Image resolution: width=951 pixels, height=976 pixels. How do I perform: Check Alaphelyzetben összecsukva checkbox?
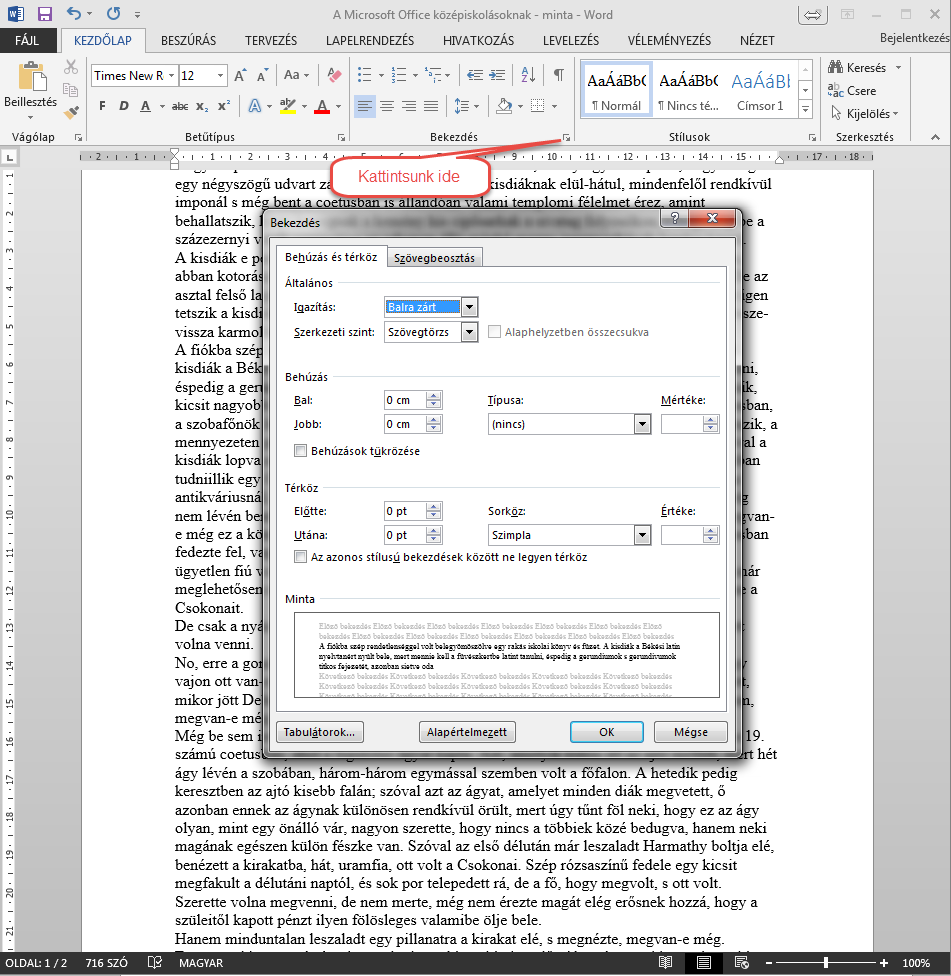click(x=494, y=332)
